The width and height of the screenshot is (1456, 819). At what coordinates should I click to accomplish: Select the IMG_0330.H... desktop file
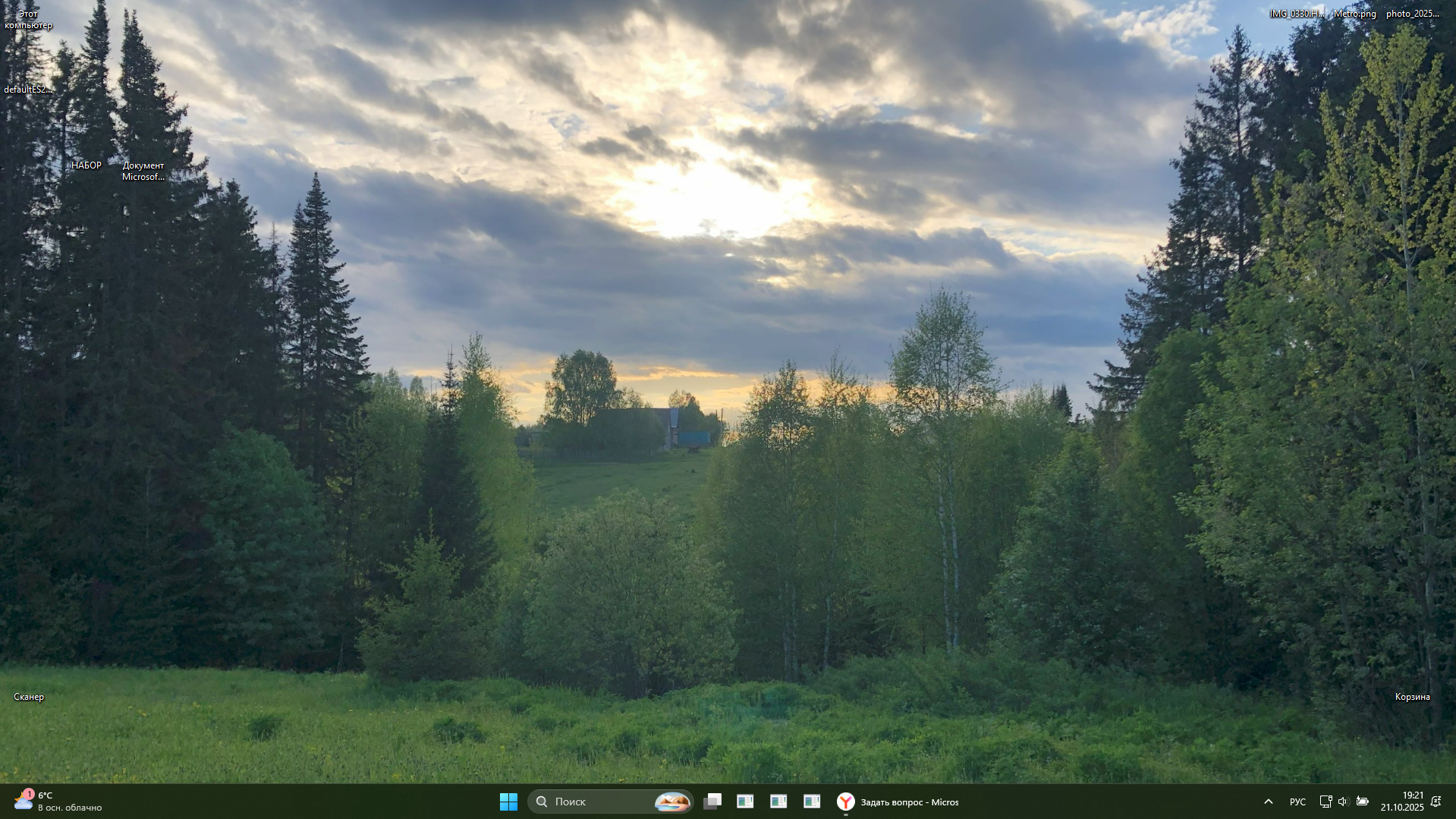(1297, 14)
